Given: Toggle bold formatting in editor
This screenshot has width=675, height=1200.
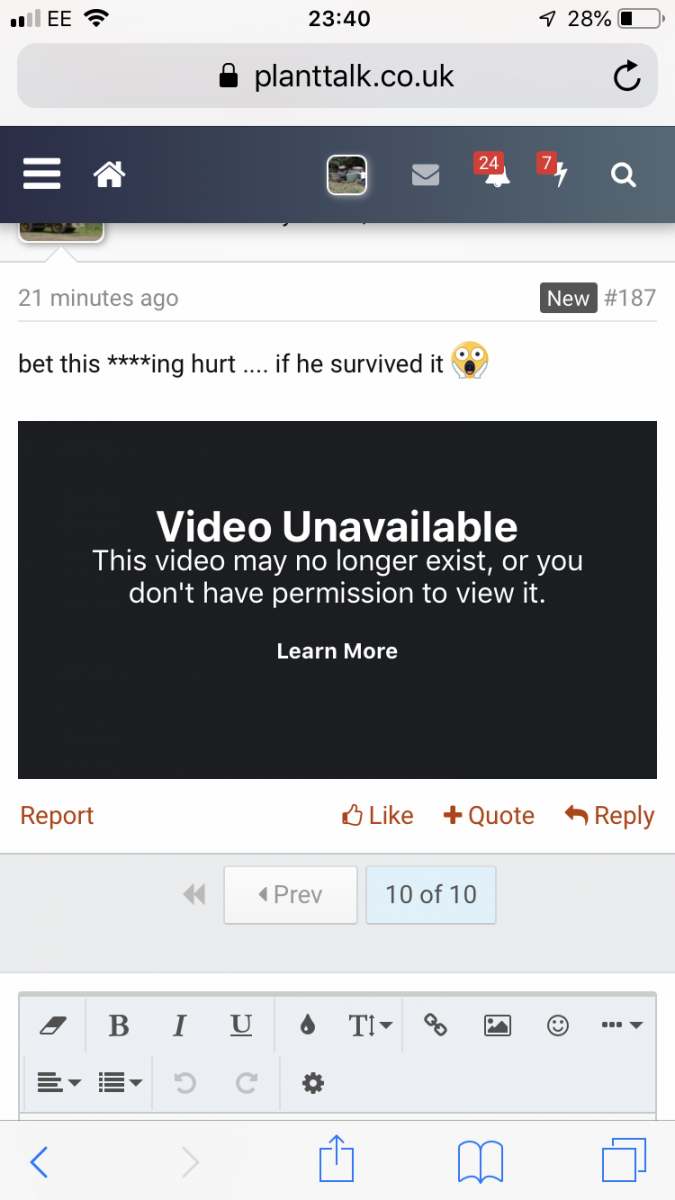Looking at the screenshot, I should click(x=118, y=1025).
